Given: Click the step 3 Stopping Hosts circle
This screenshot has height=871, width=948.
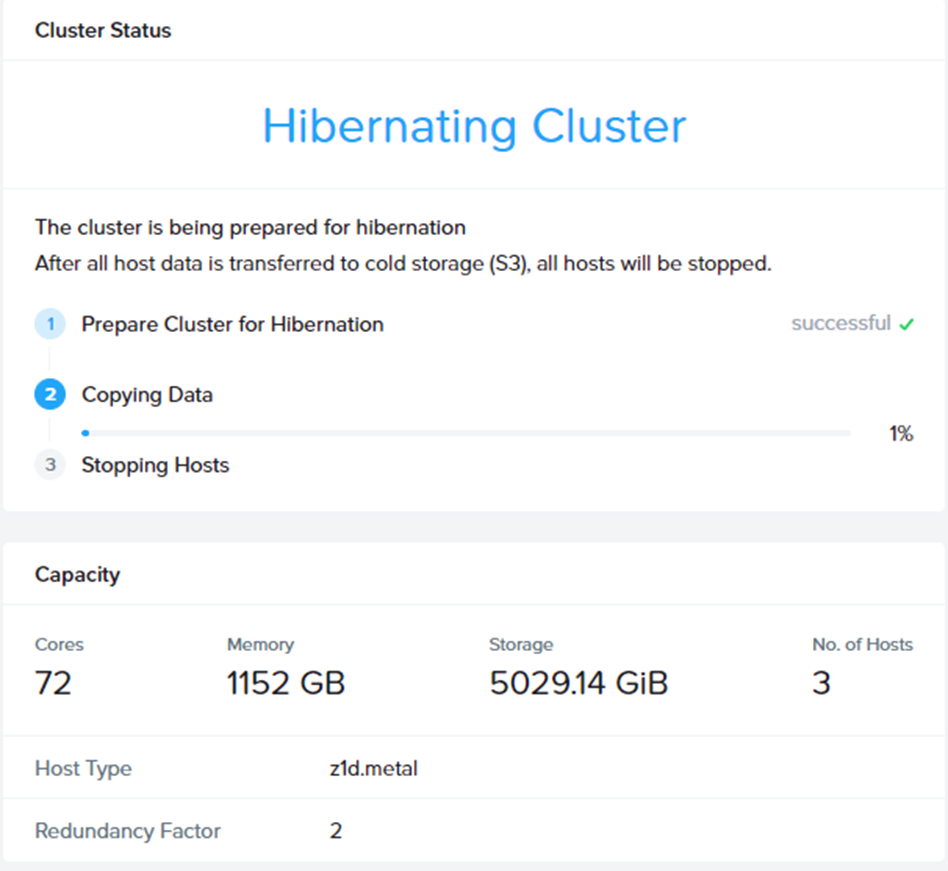Looking at the screenshot, I should pos(50,465).
